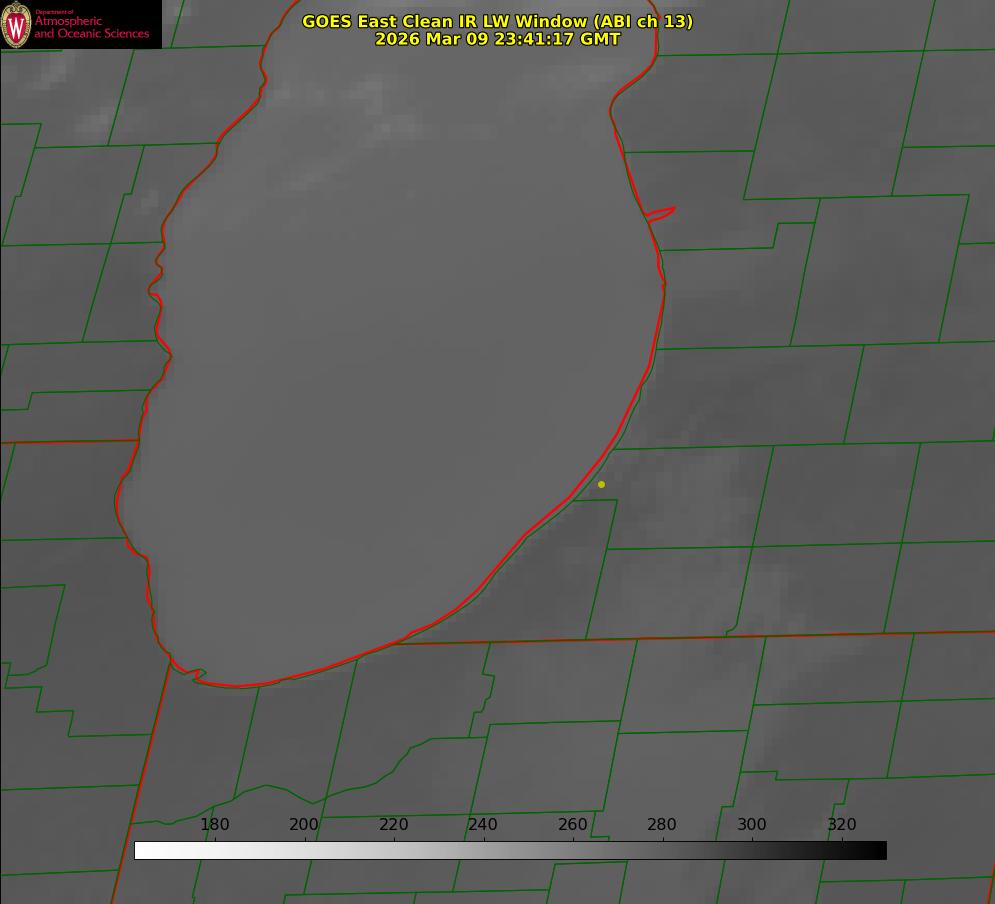Click the 300 colorbar tick label

pos(752,825)
